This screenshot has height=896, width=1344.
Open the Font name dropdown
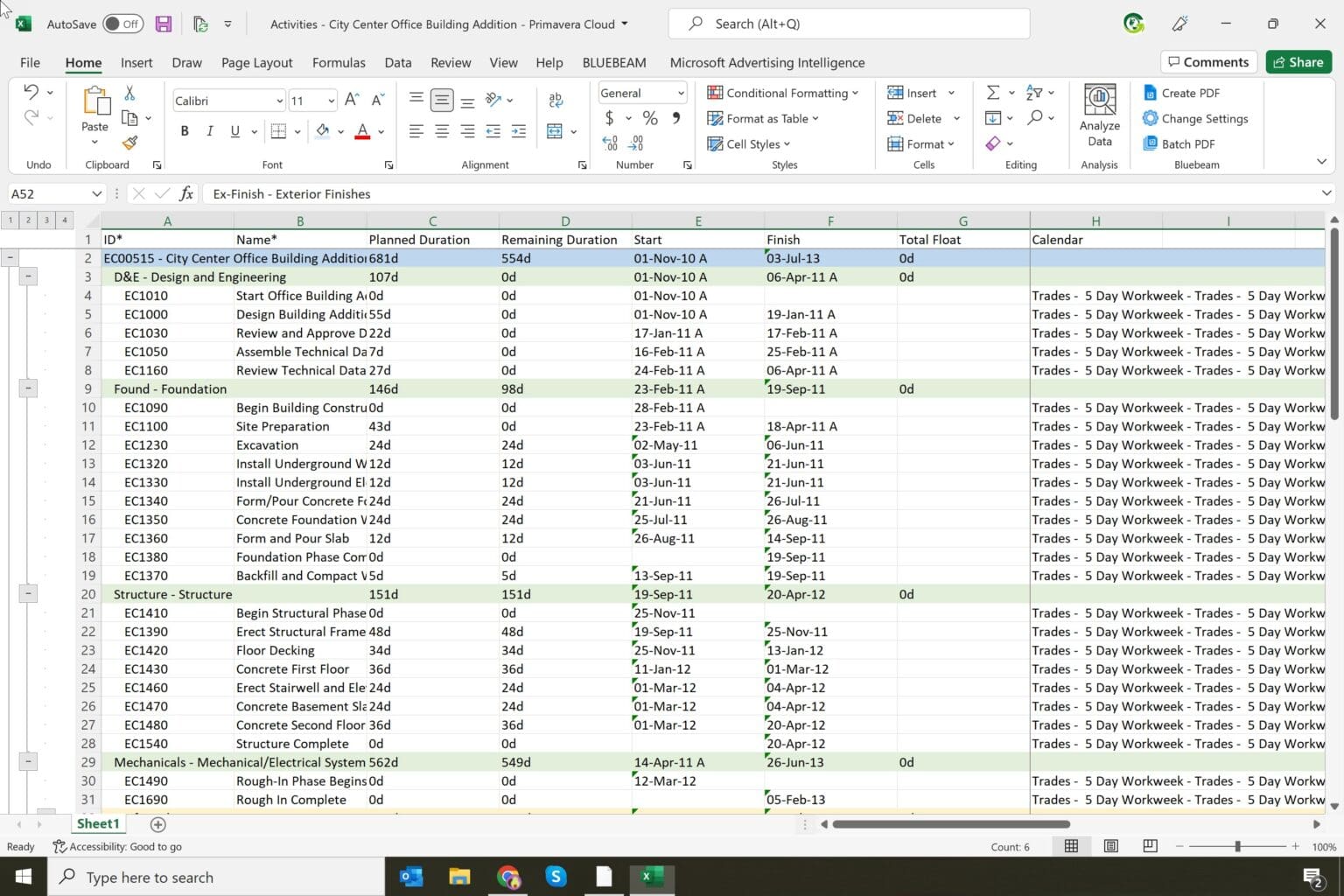point(278,100)
